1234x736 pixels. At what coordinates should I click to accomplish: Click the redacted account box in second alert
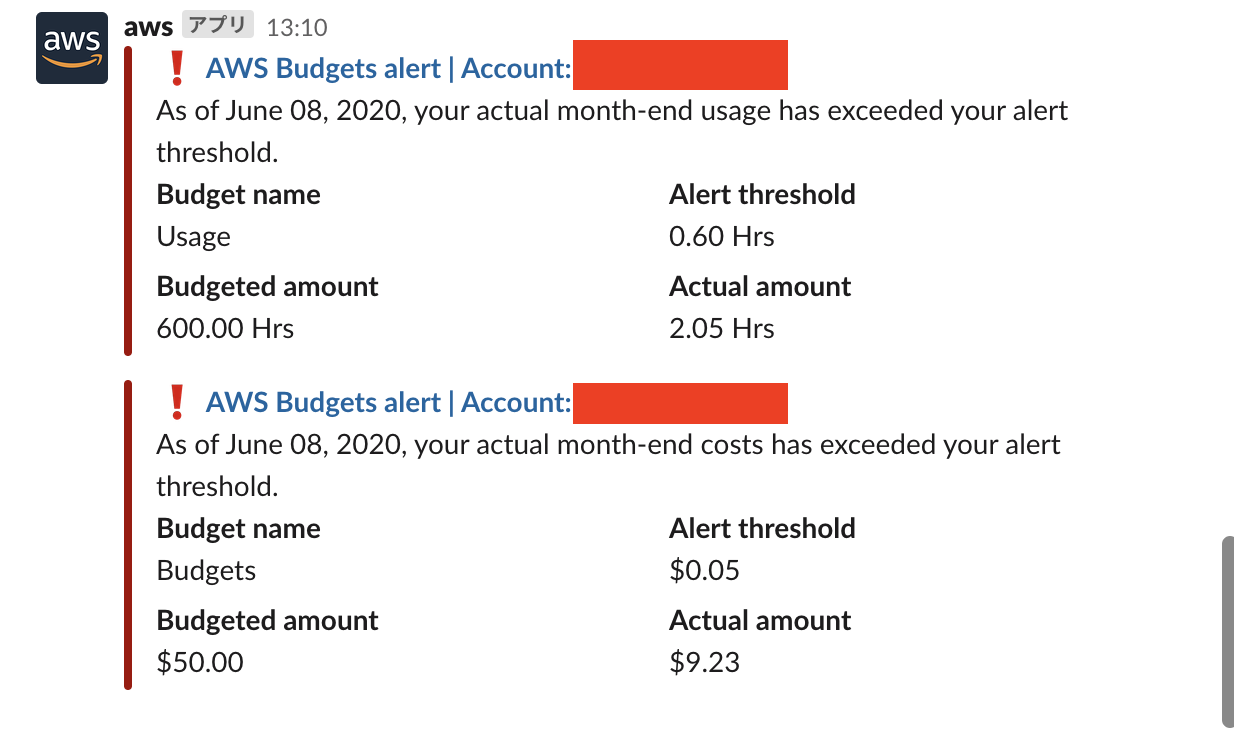pos(680,403)
